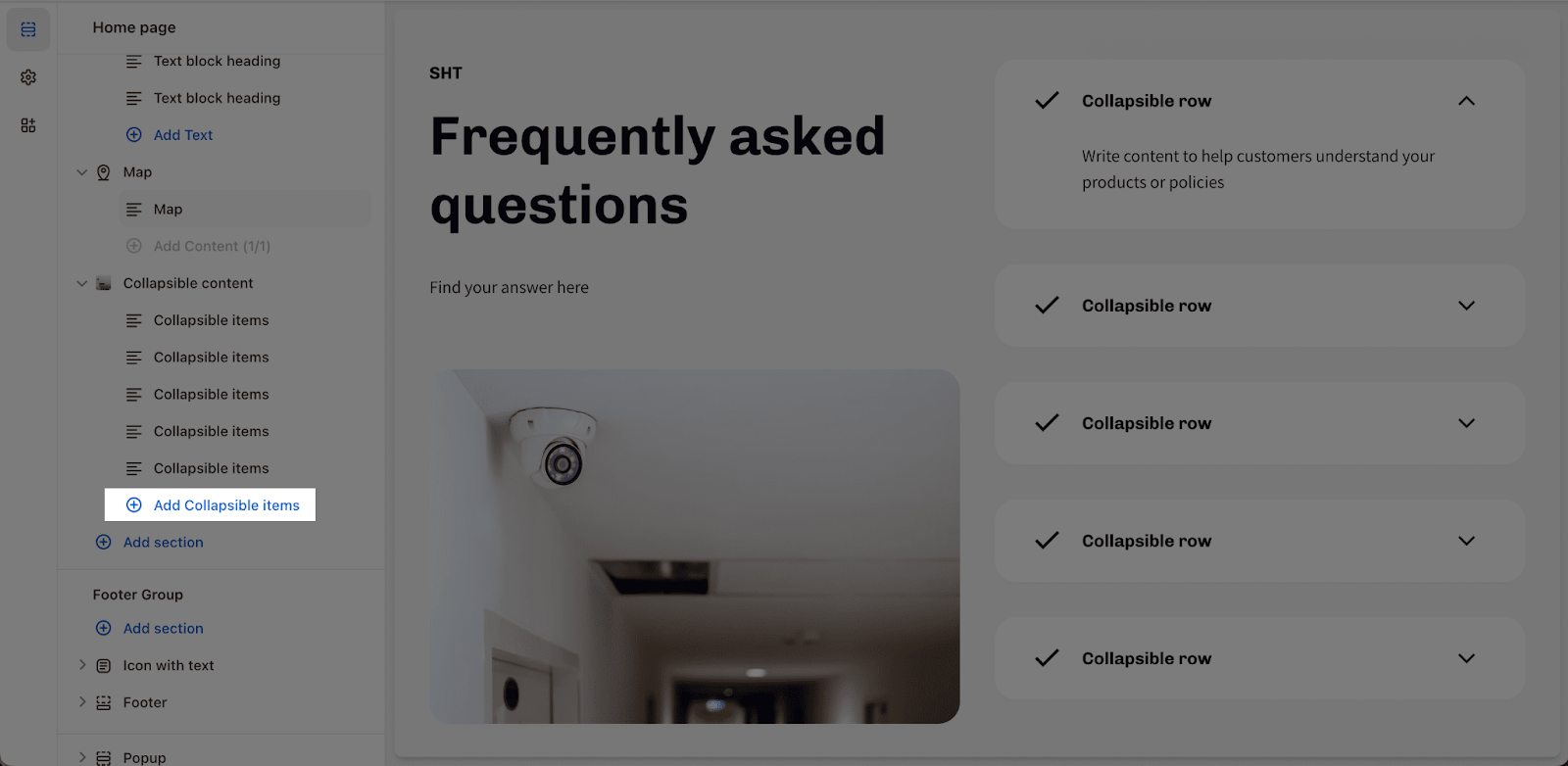Collapse the Map section chevron
This screenshot has width=1568, height=766.
(x=82, y=172)
